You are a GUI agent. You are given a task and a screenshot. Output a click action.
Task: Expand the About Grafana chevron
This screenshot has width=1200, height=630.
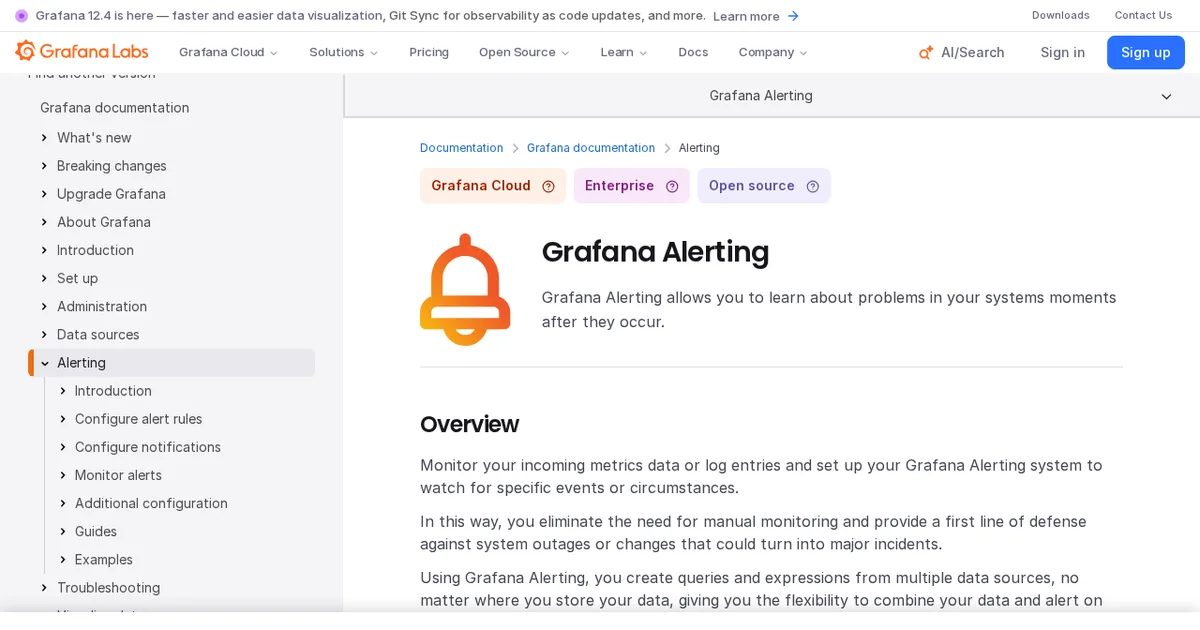pyautogui.click(x=44, y=222)
